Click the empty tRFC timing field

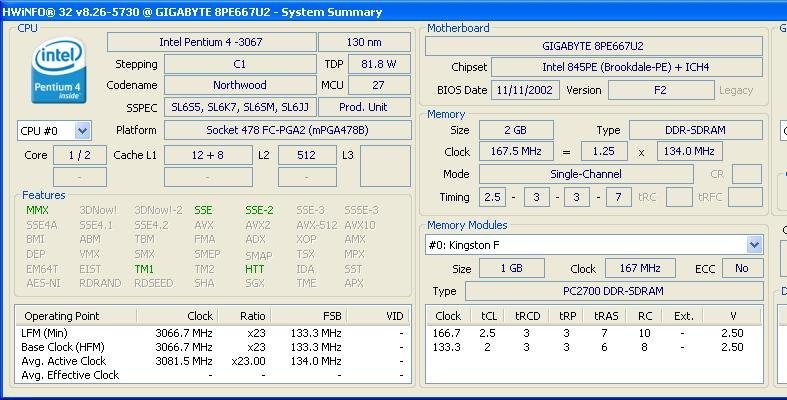(x=745, y=197)
